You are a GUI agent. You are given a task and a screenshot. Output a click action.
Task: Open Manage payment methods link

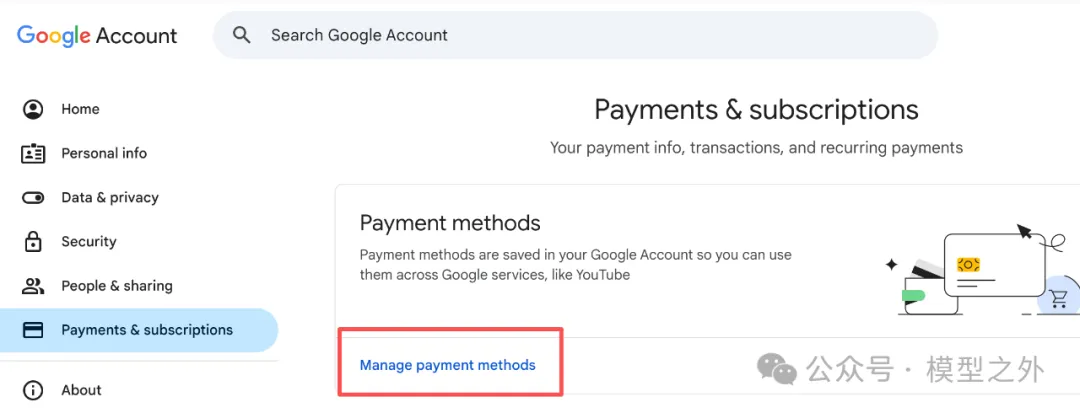tap(447, 365)
